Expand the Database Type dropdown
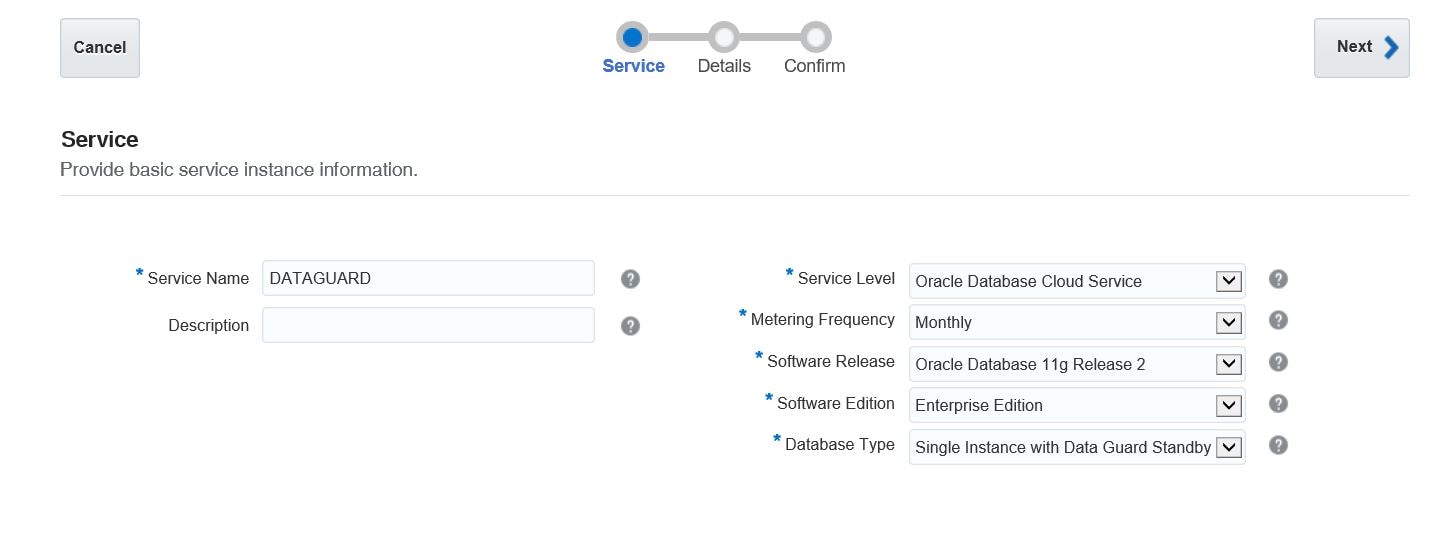Screen dimensions: 1453x560 click(1228, 447)
